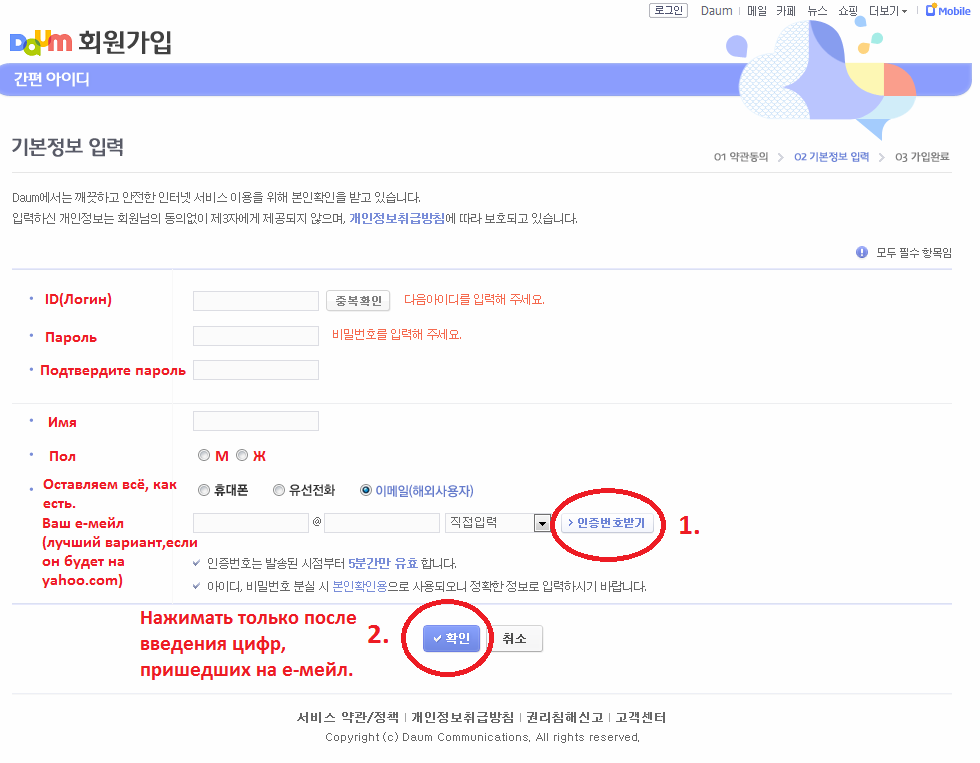Viewport: 980px width, 763px height.
Task: Open the 더보기 dropdown menu
Action: click(x=888, y=11)
